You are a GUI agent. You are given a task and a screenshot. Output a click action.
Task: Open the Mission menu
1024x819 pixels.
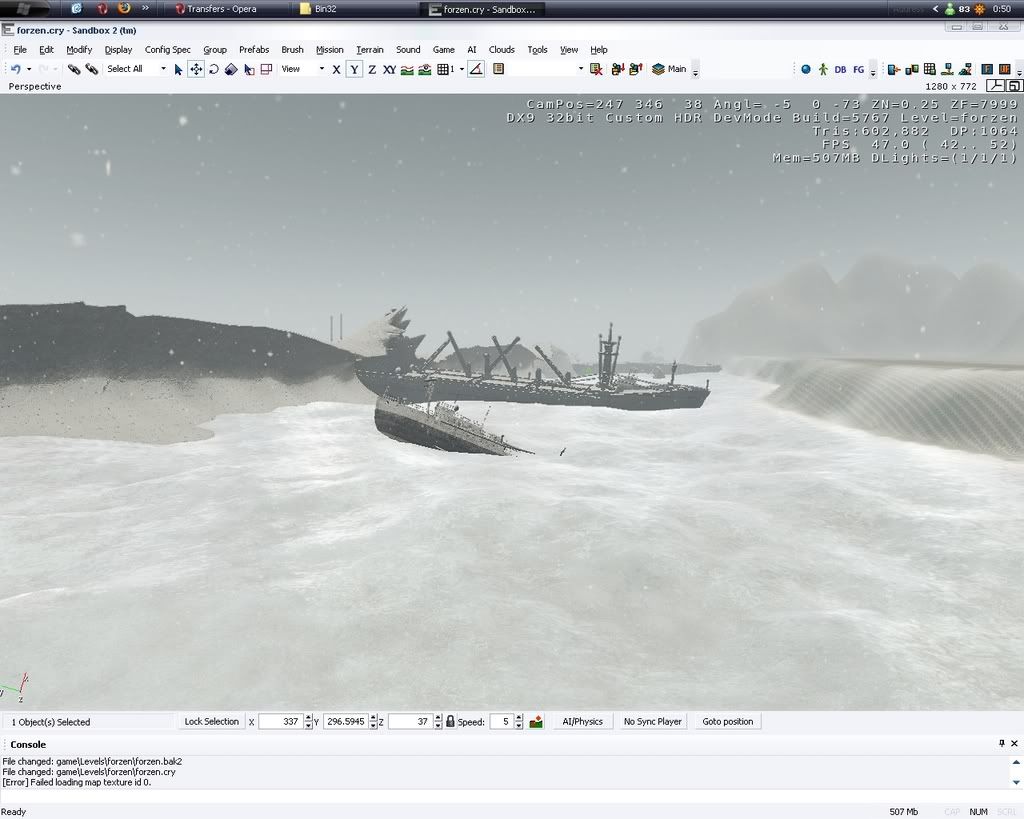click(329, 50)
